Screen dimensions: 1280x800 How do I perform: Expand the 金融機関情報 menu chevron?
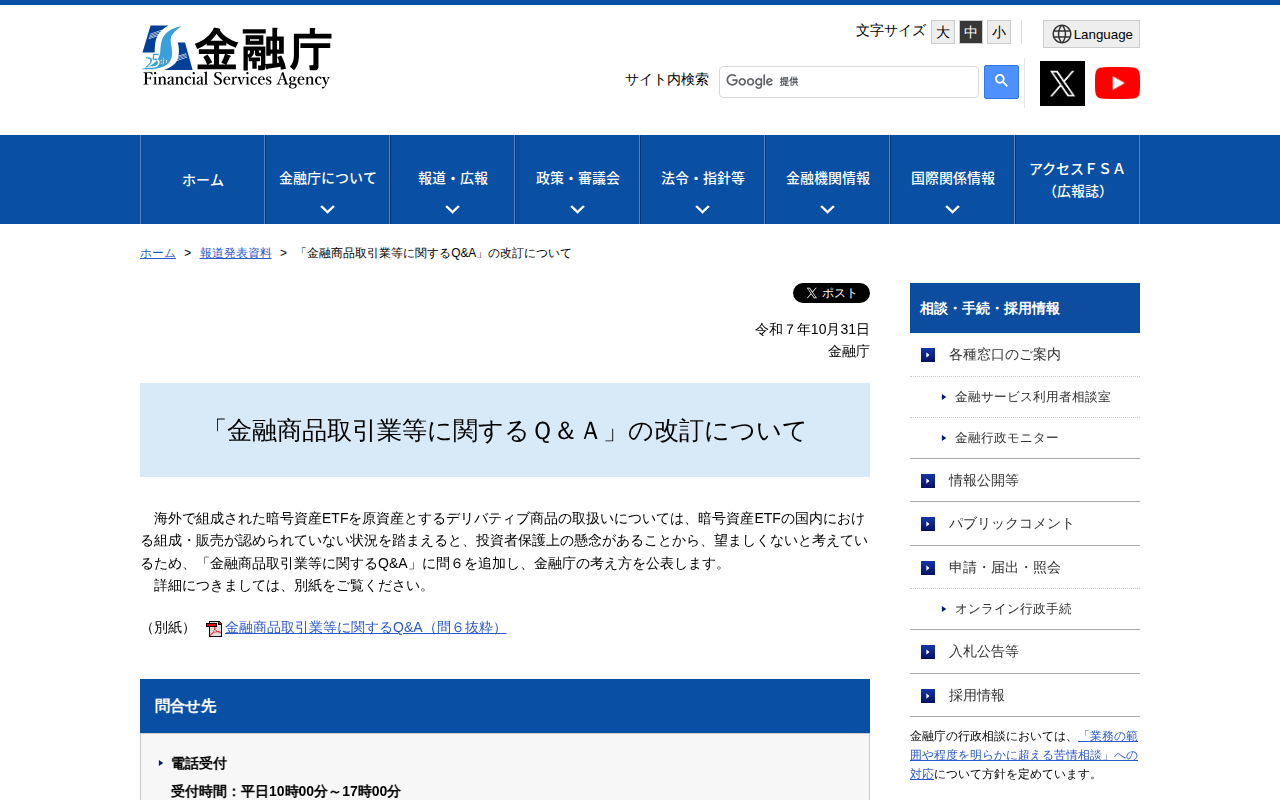[827, 209]
